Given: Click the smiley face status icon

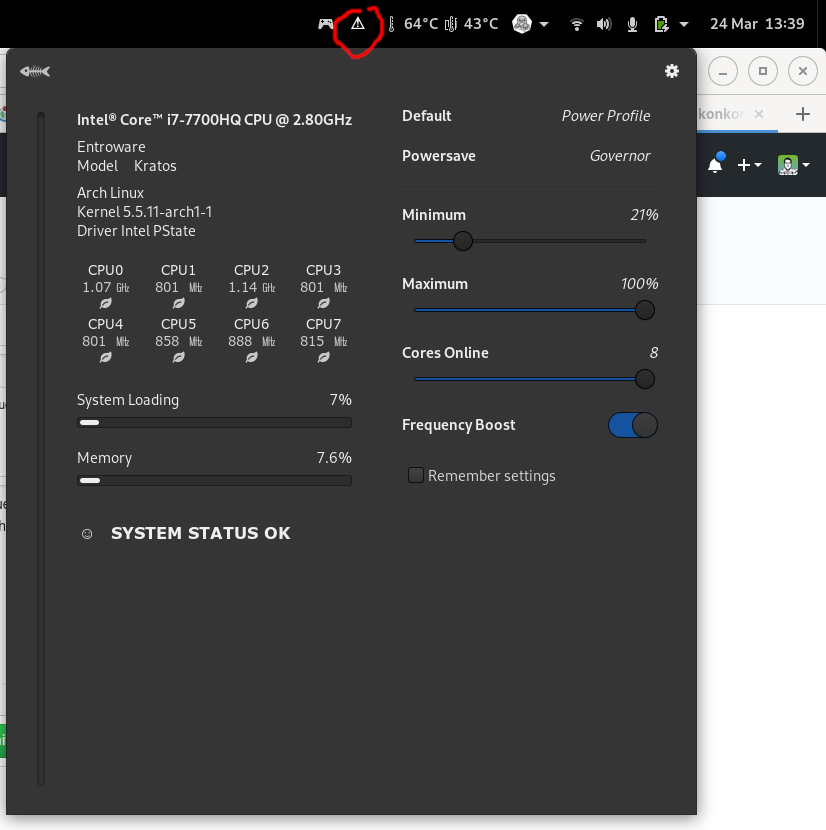Looking at the screenshot, I should pyautogui.click(x=87, y=534).
